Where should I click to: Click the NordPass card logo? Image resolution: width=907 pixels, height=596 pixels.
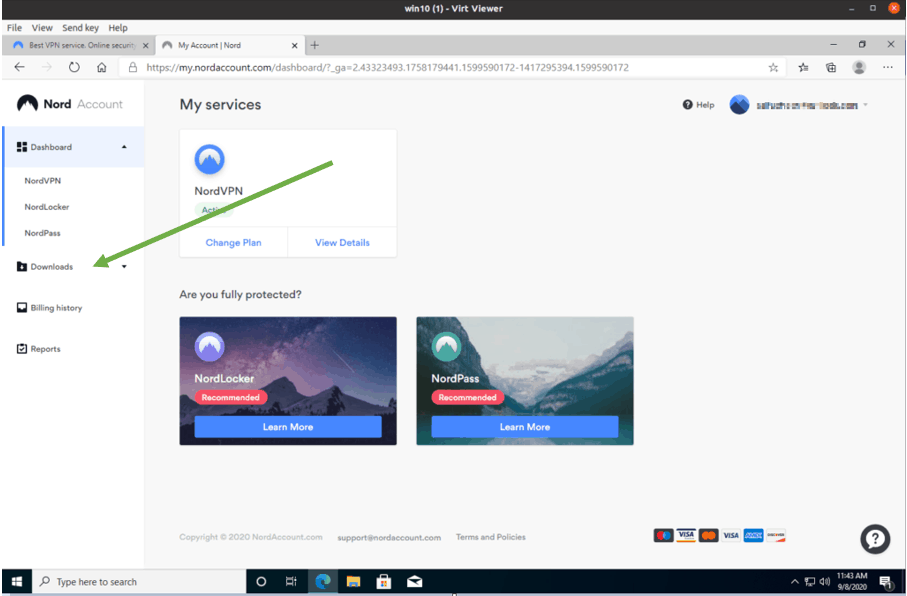point(447,347)
